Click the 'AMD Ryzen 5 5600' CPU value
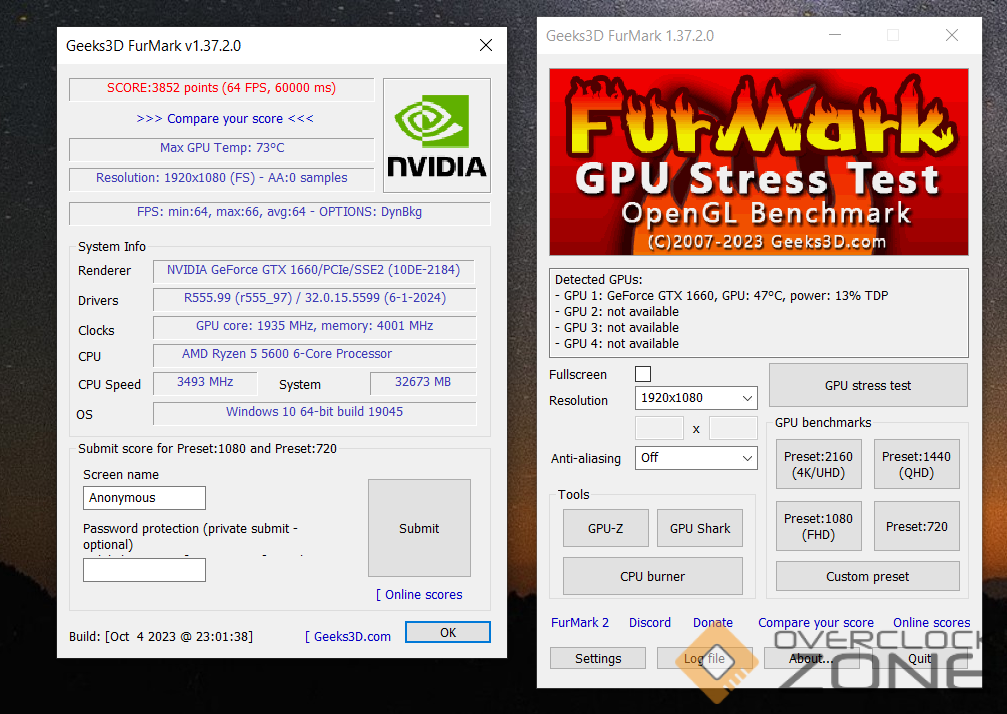This screenshot has width=1007, height=714. coord(314,354)
